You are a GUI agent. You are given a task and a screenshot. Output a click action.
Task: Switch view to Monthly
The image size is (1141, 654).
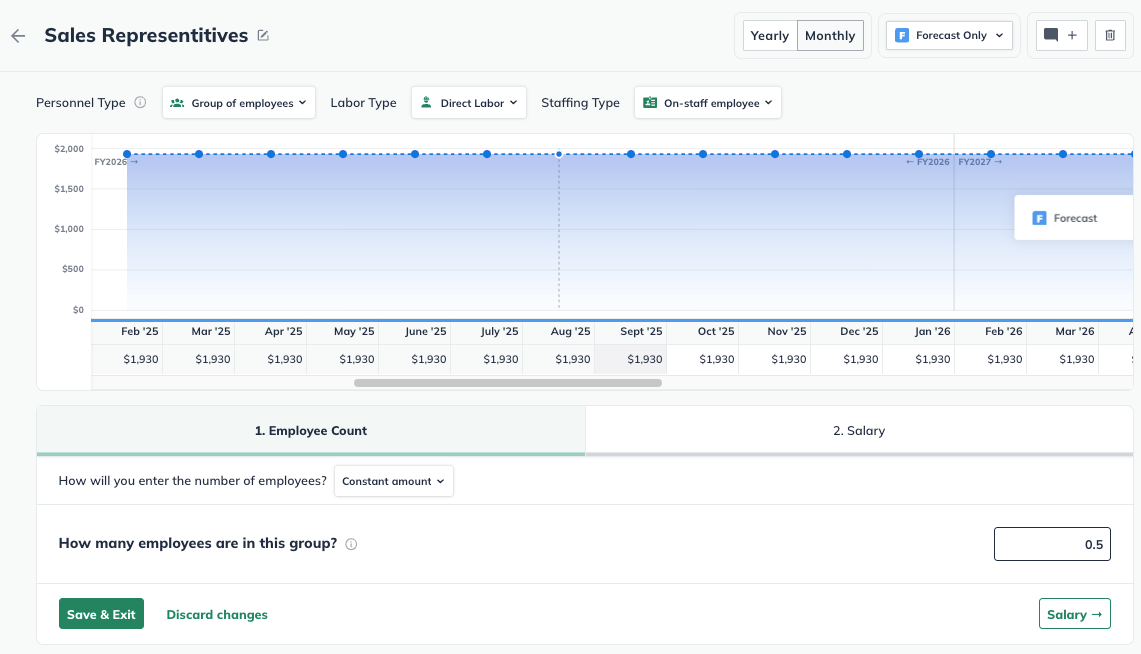click(x=830, y=35)
